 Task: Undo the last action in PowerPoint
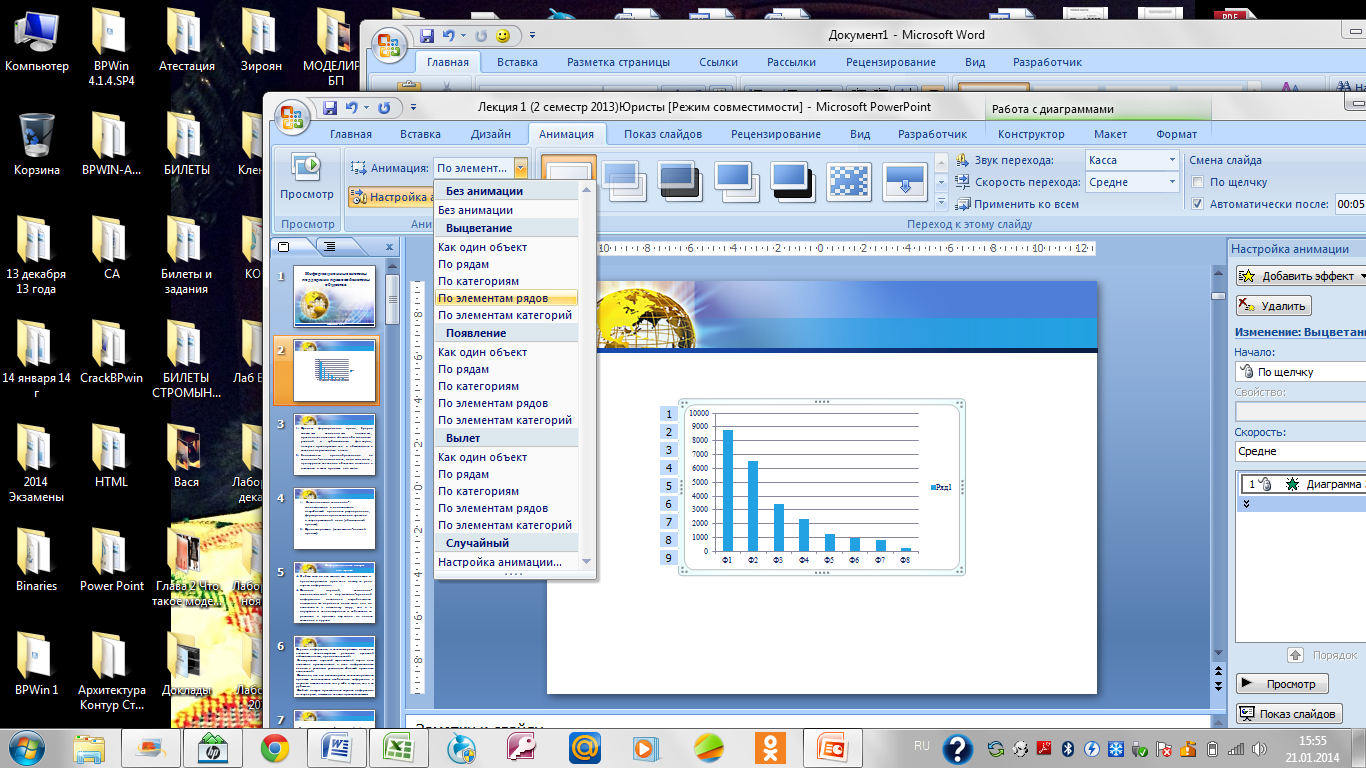pyautogui.click(x=351, y=107)
